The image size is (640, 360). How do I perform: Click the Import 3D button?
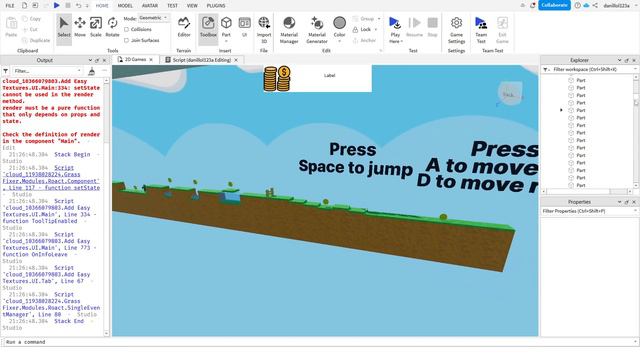264,29
